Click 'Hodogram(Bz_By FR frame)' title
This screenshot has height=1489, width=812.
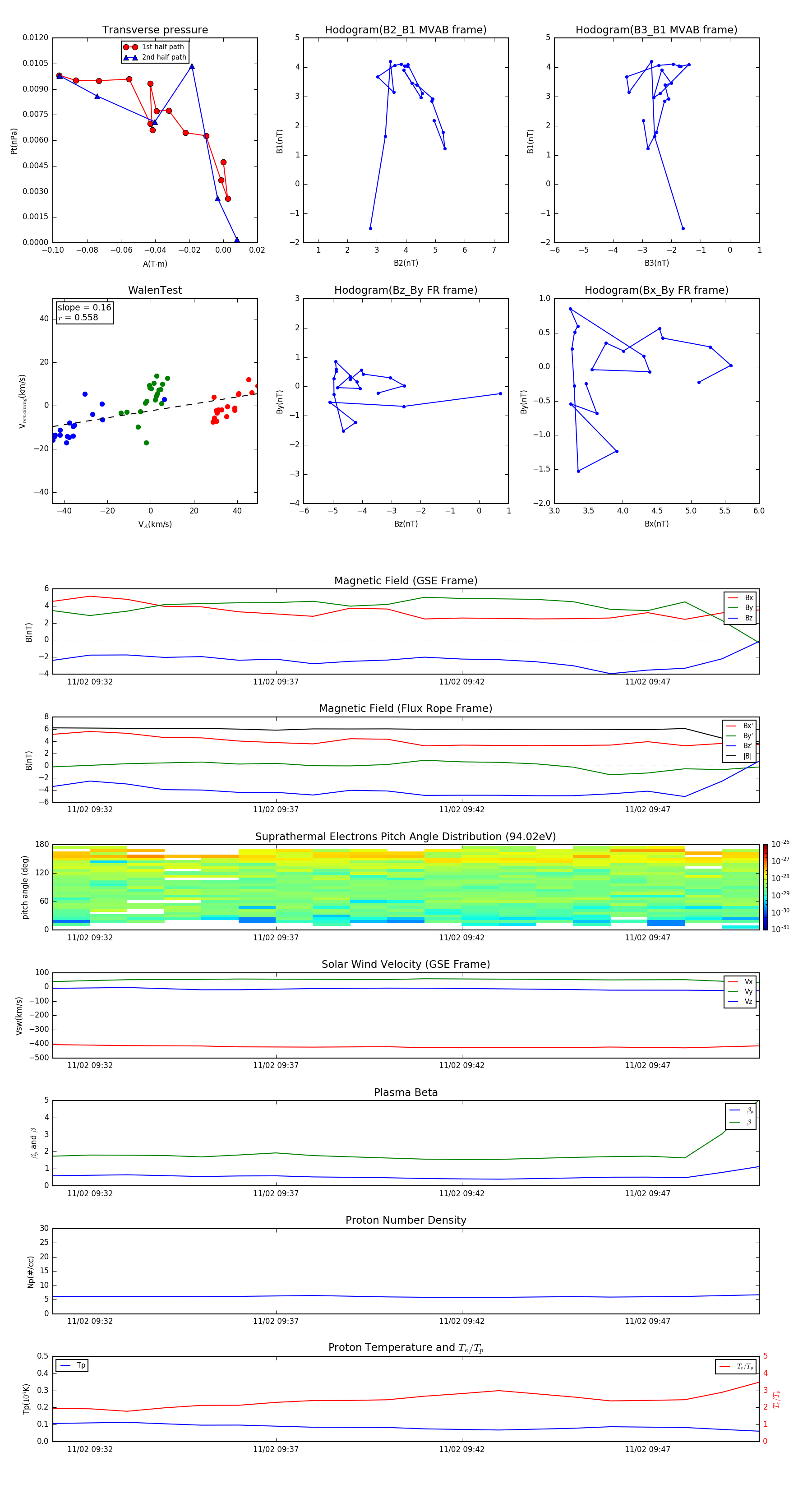pyautogui.click(x=406, y=290)
